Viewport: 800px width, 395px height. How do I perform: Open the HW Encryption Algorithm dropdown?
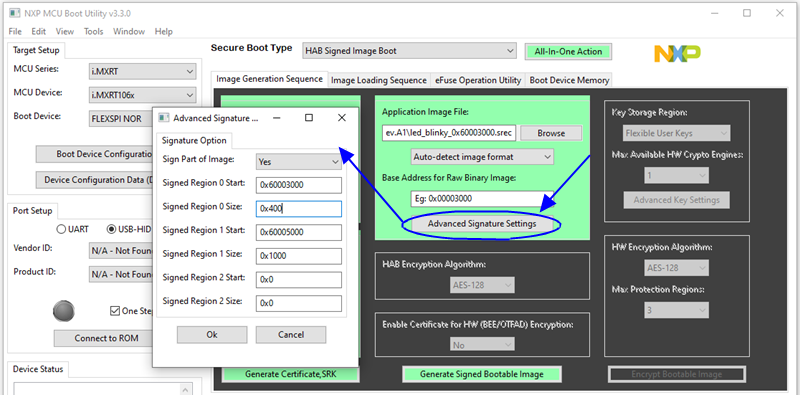tap(677, 267)
